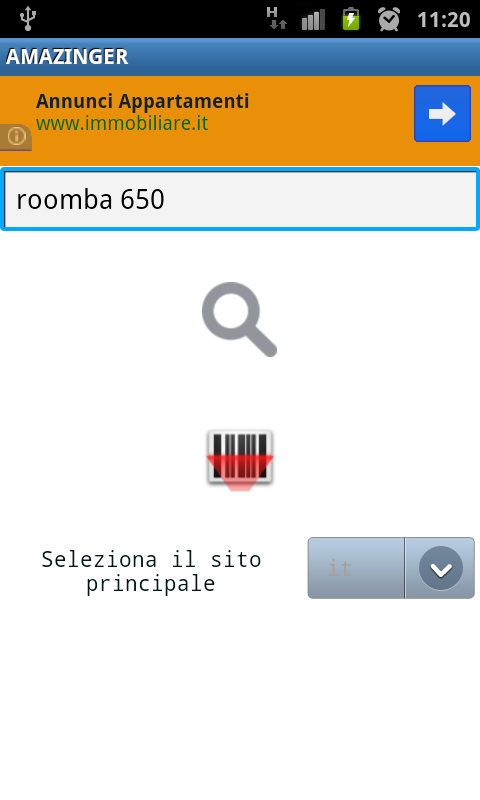Focus the 'roomba 650' search field
The image size is (480, 800).
240,199
